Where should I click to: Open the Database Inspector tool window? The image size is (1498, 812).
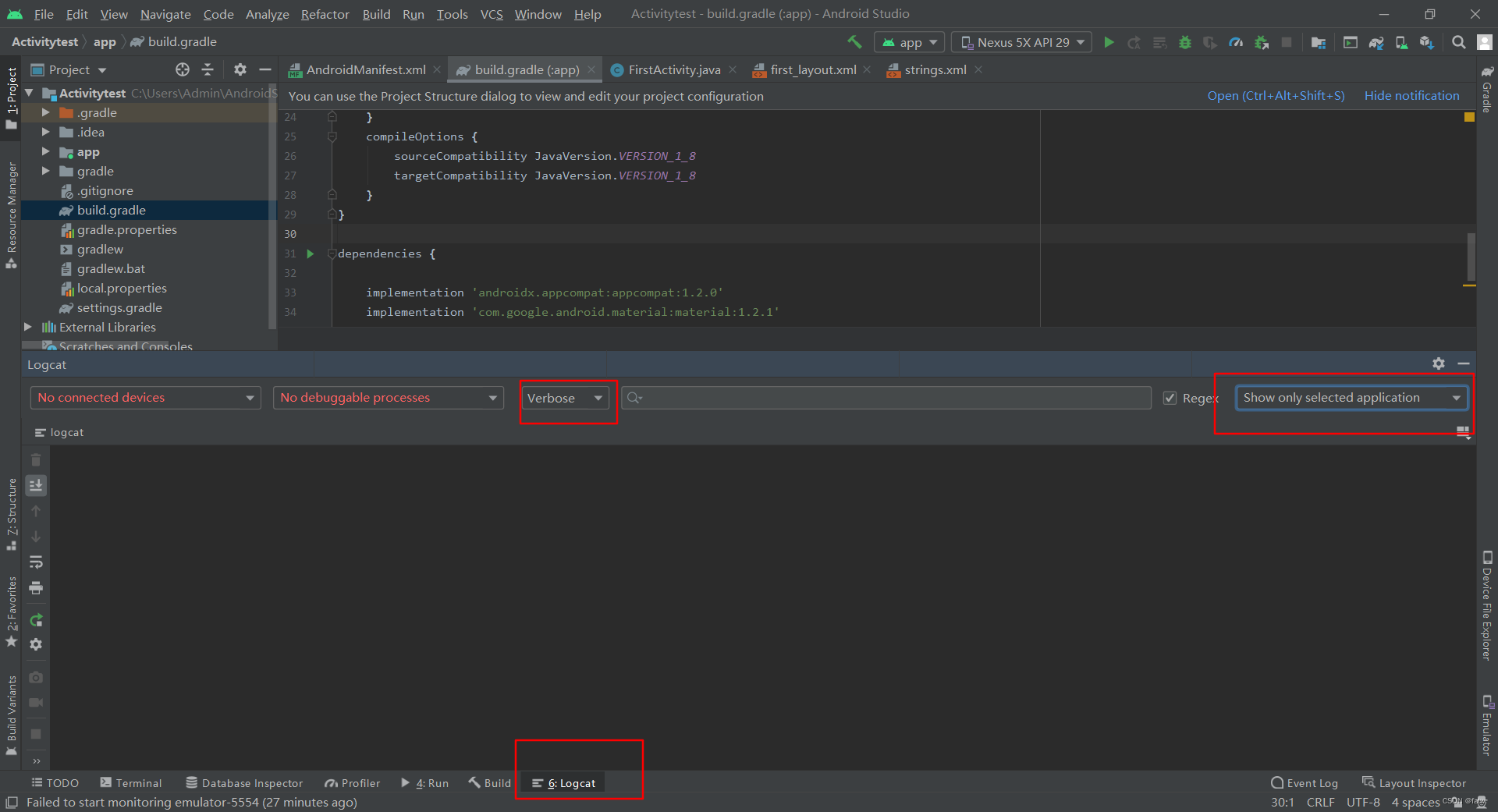click(x=244, y=783)
